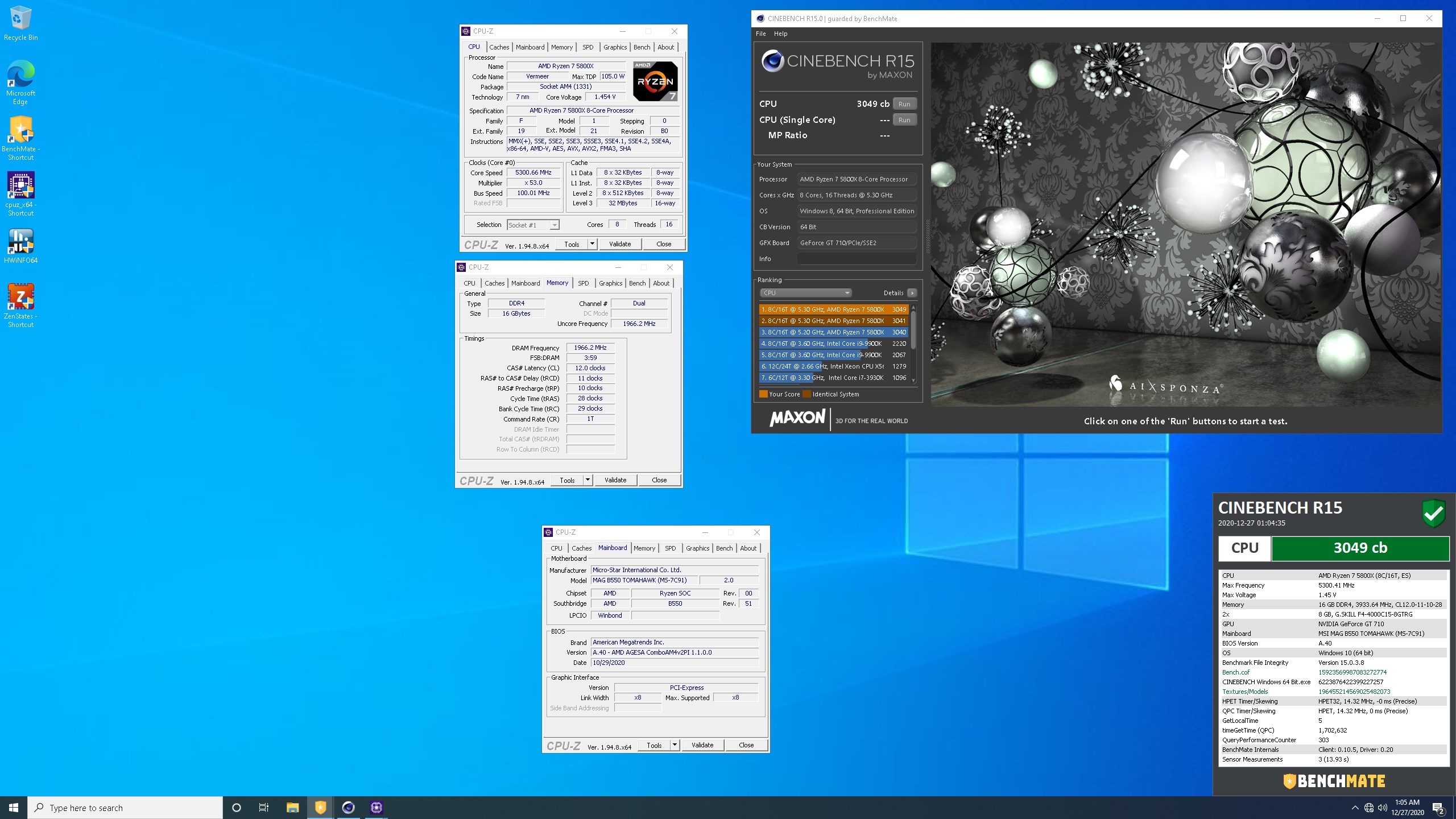This screenshot has width=1456, height=819.
Task: Click Validate in CPU-Z CPU window
Action: coord(620,244)
